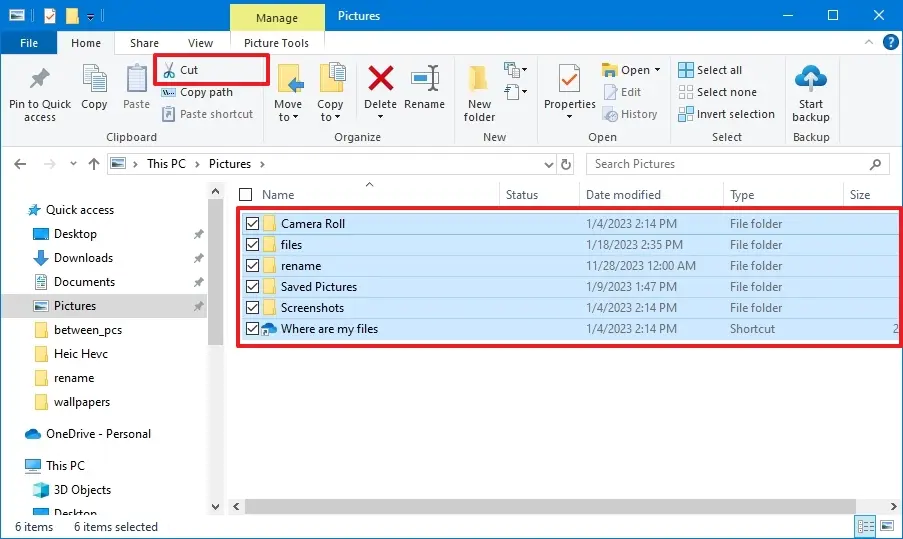Click the Copy icon in Clipboard group

click(x=94, y=79)
